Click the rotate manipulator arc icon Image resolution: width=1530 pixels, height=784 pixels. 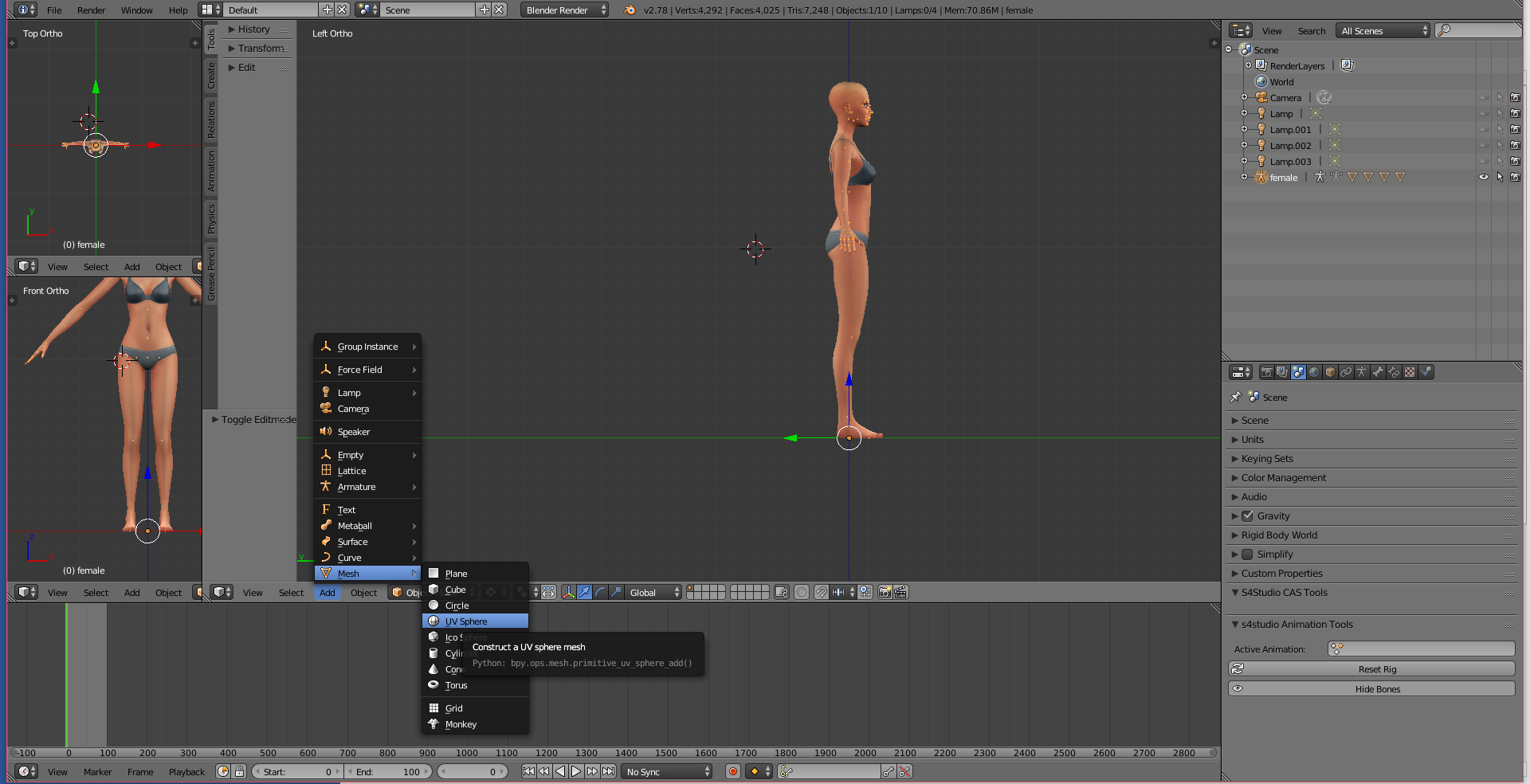tap(600, 592)
